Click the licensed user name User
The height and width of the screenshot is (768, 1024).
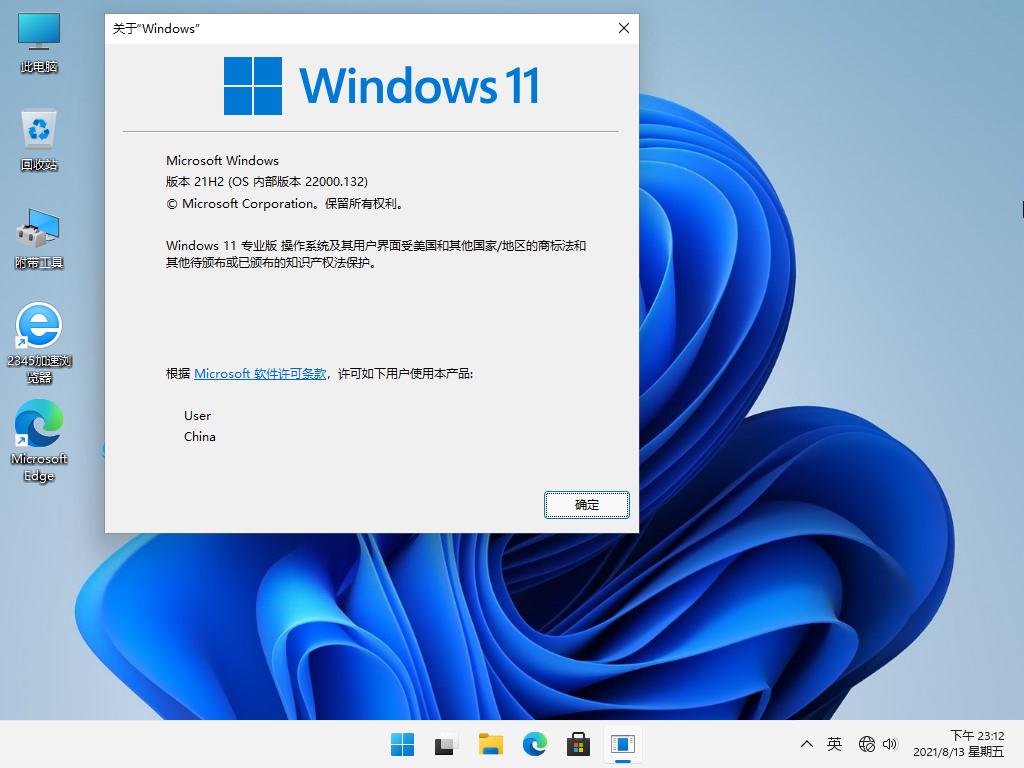pyautogui.click(x=197, y=416)
